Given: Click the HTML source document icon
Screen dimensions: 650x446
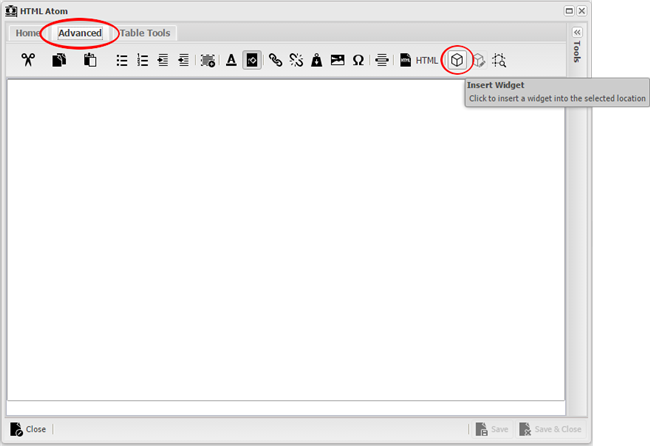Looking at the screenshot, I should (405, 61).
